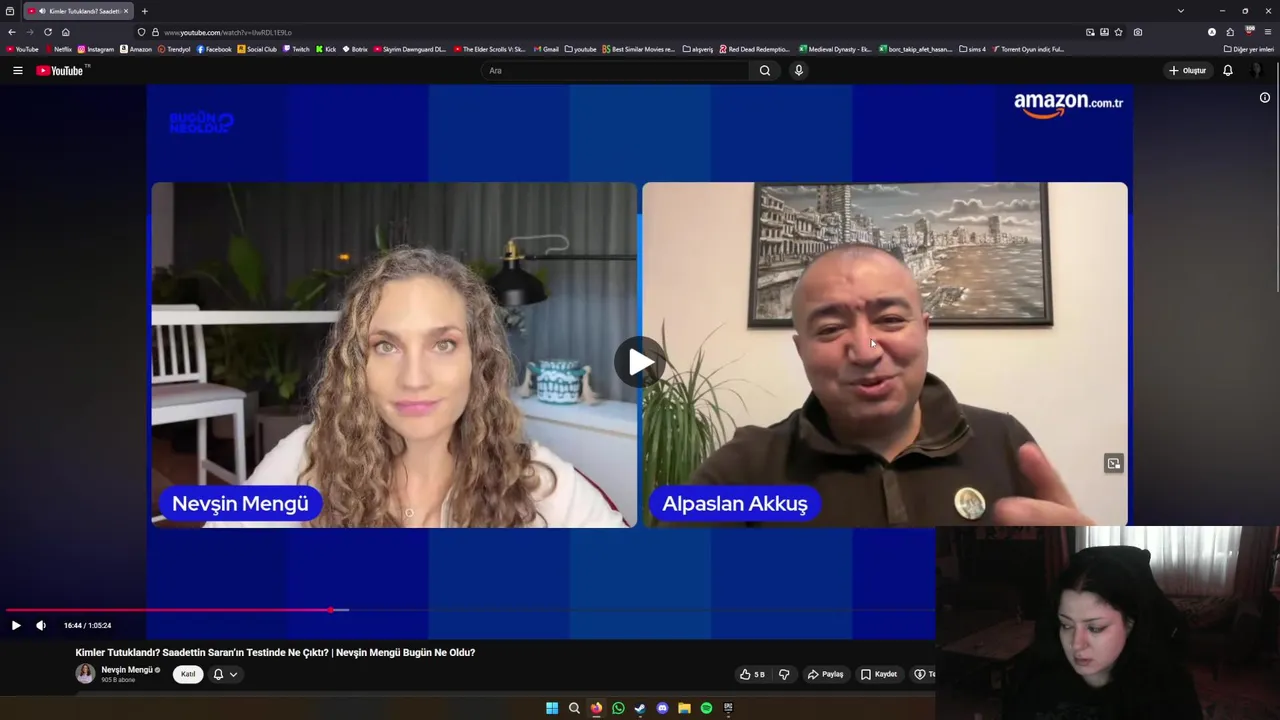Image resolution: width=1280 pixels, height=720 pixels.
Task: Click the youtube.com address bar URL
Action: pyautogui.click(x=227, y=33)
